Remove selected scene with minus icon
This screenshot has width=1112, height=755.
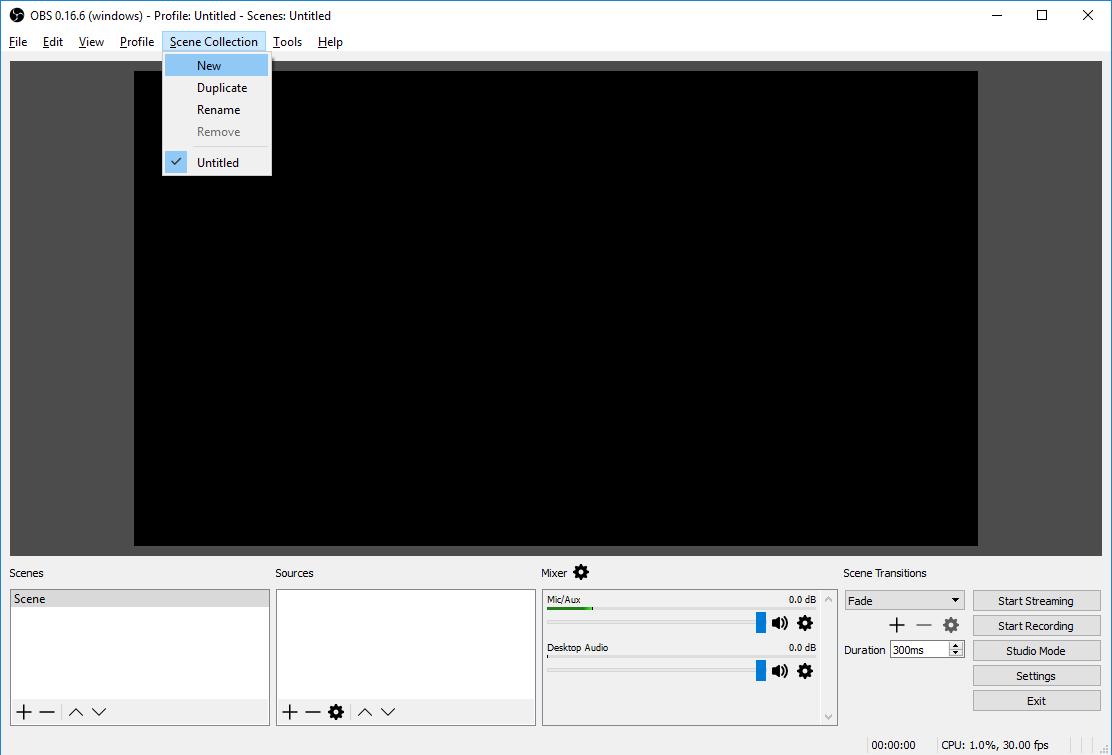point(47,712)
